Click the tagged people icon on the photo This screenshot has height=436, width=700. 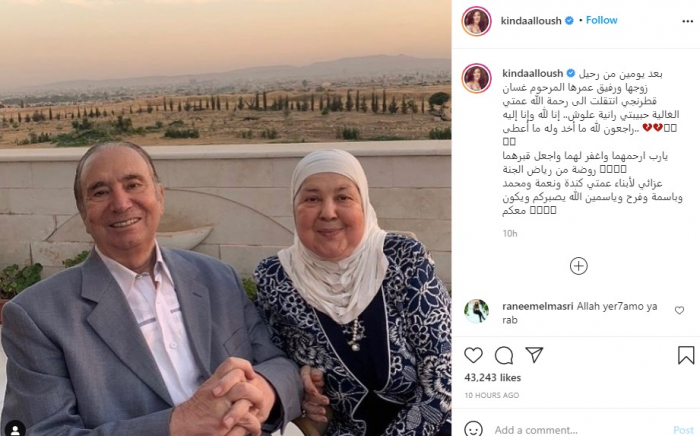click(x=15, y=428)
